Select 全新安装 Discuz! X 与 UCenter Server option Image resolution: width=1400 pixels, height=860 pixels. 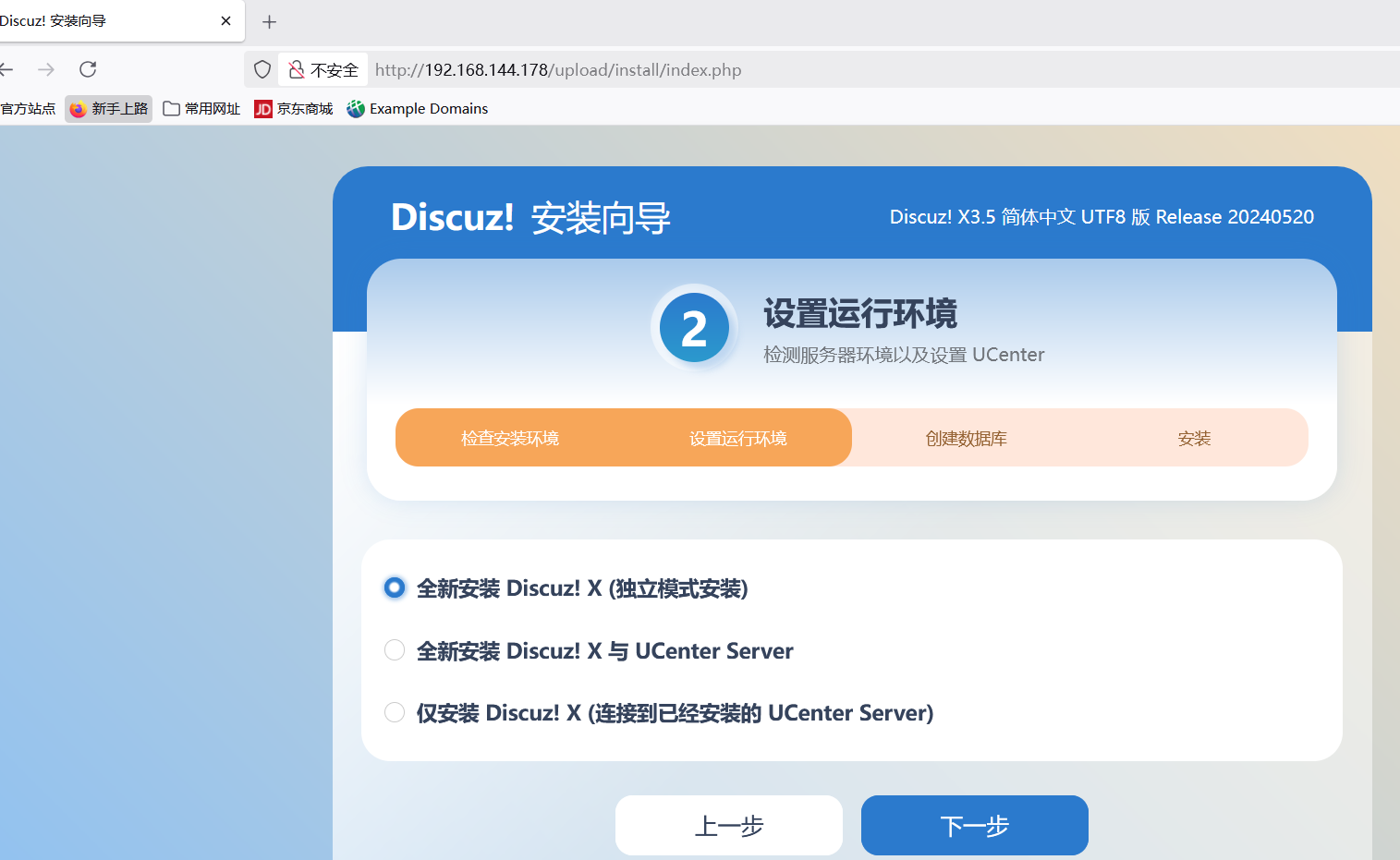click(x=395, y=650)
